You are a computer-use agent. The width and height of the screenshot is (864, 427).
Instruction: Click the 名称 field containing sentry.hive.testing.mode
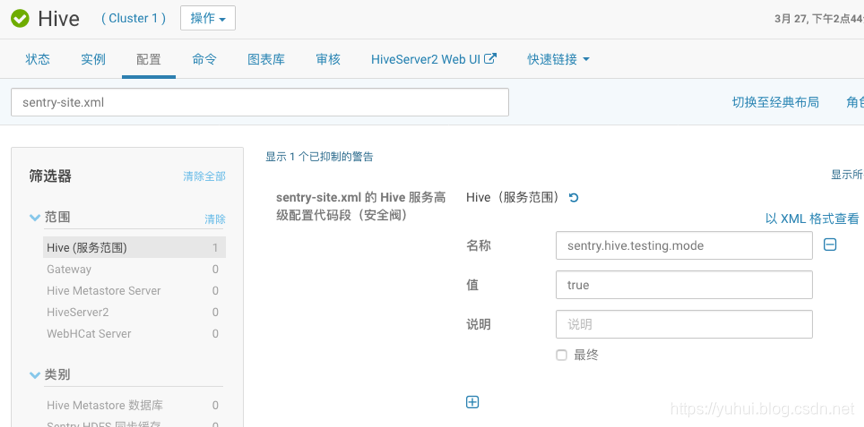pos(684,245)
